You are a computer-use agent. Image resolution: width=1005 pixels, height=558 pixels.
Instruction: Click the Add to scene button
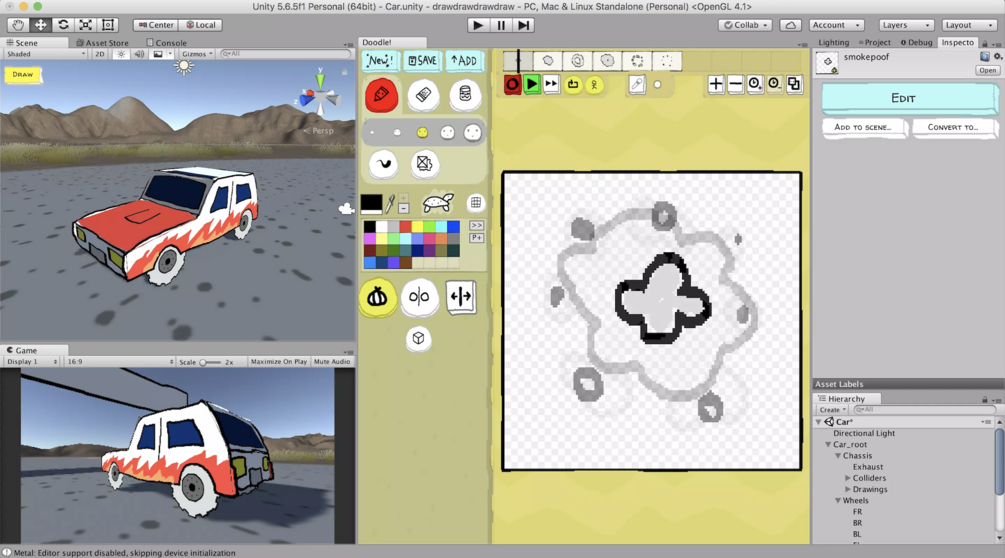coord(863,127)
